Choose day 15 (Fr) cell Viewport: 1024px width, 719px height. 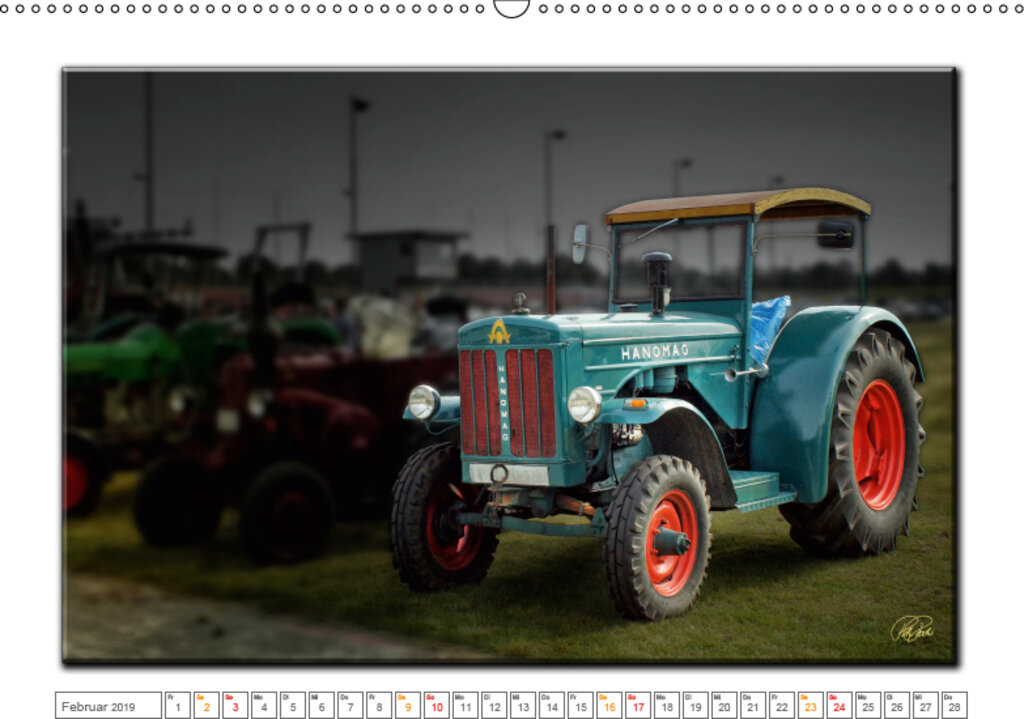click(x=581, y=706)
